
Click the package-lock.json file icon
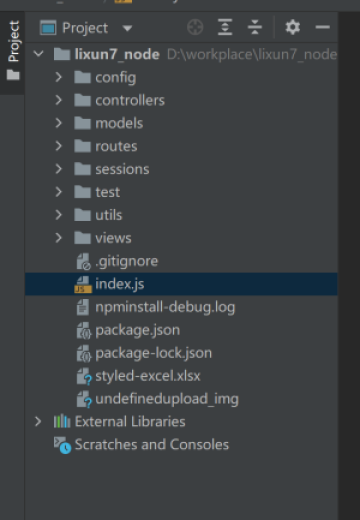click(84, 353)
